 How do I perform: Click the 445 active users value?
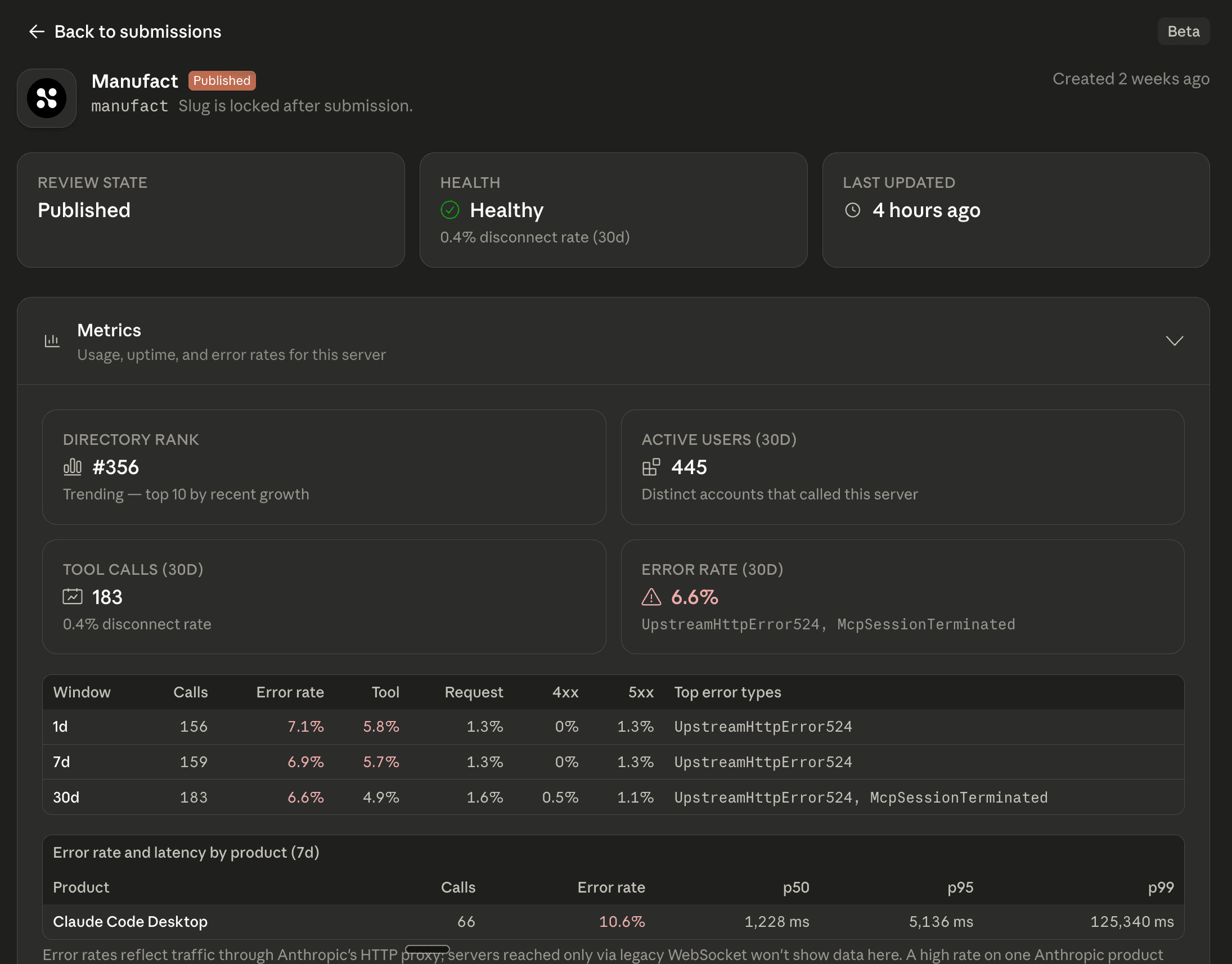click(689, 467)
